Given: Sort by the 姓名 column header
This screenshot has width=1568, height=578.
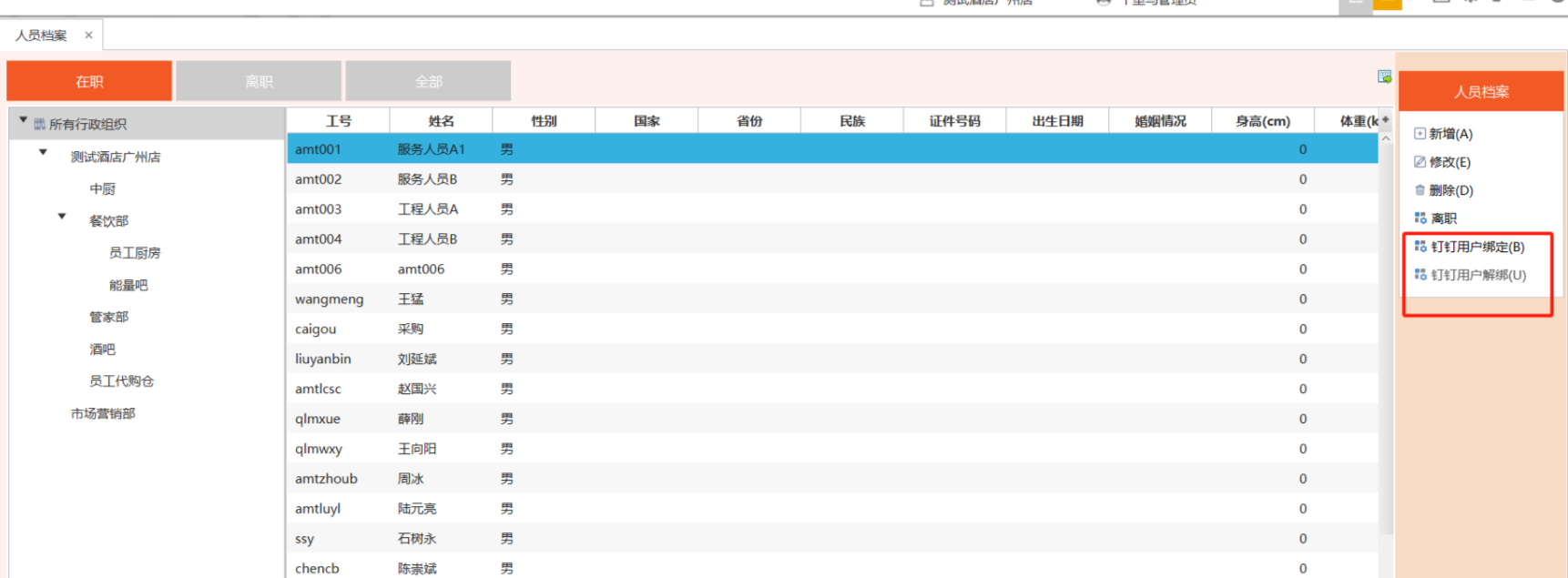Looking at the screenshot, I should 441,121.
